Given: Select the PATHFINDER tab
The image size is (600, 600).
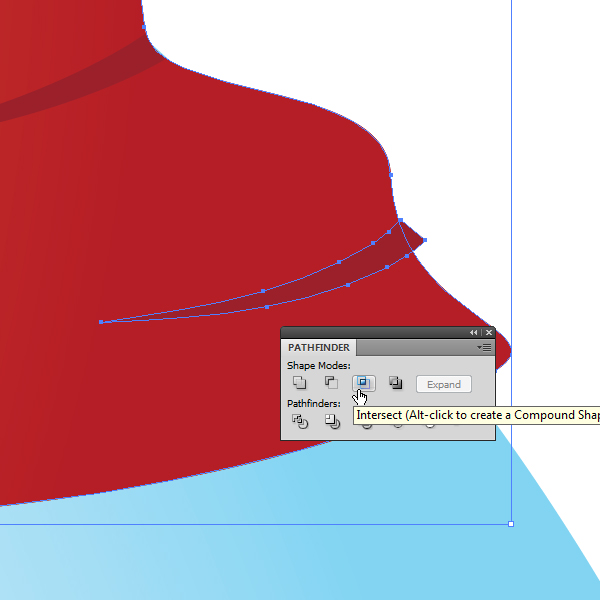Looking at the screenshot, I should point(319,347).
